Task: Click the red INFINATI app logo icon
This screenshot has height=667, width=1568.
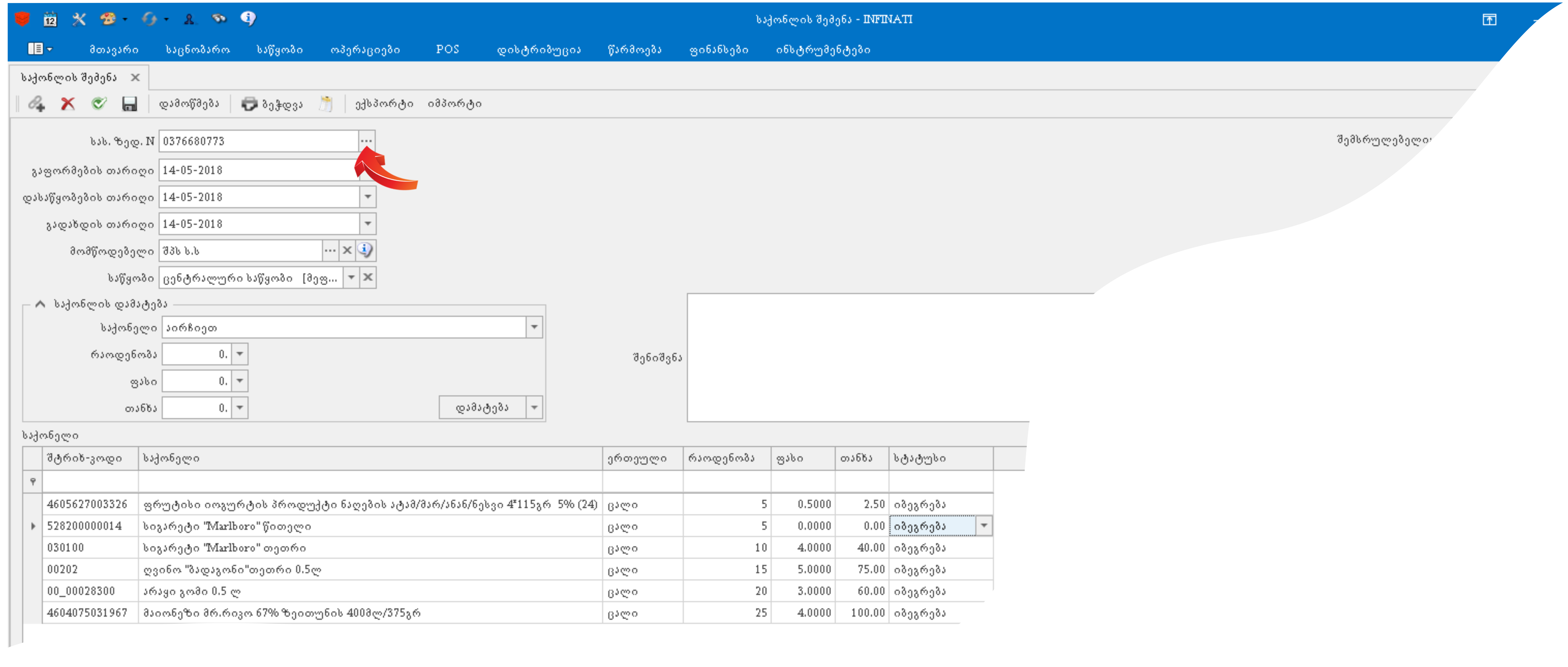Action: pos(22,19)
